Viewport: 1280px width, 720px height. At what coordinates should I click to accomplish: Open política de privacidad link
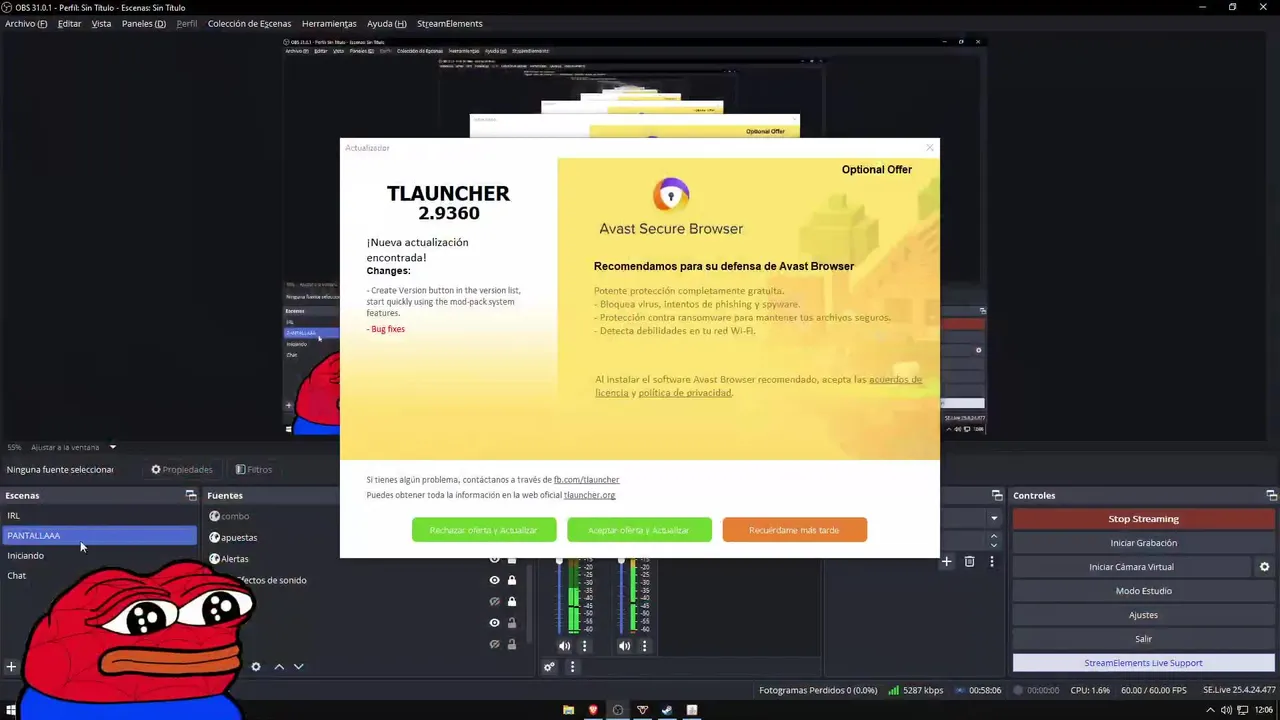tap(685, 393)
